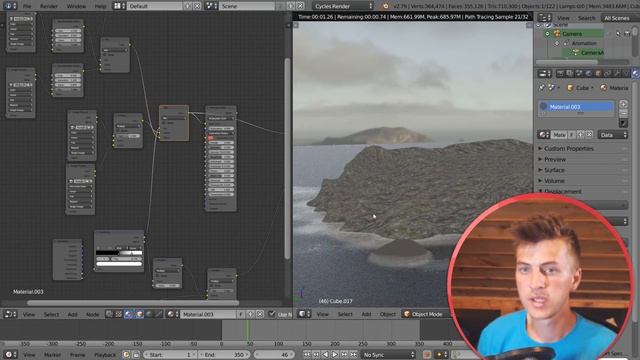The image size is (640, 360).
Task: Browse materials icon in node editor header
Action: 172,314
